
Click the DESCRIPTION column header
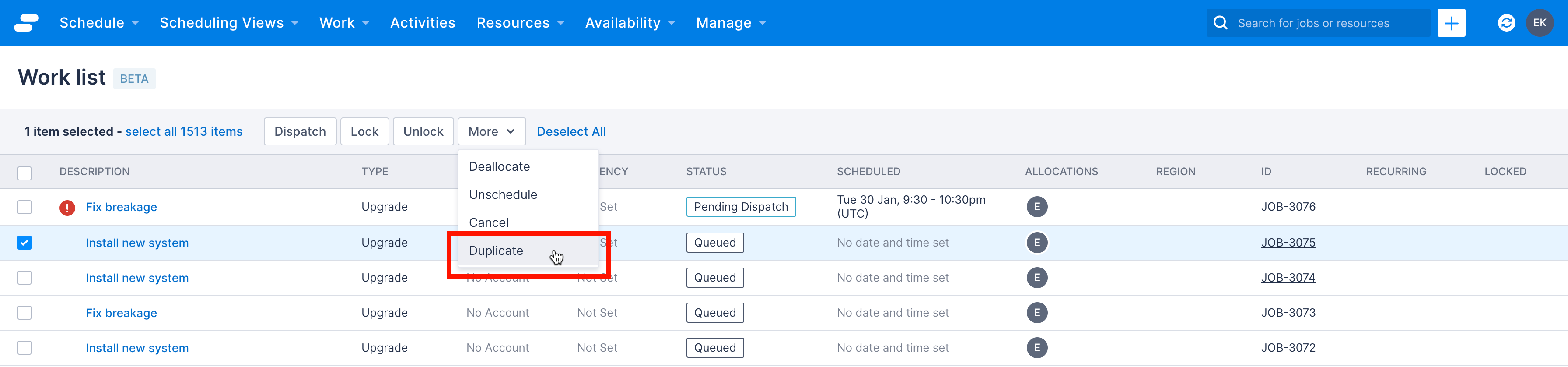tap(94, 172)
